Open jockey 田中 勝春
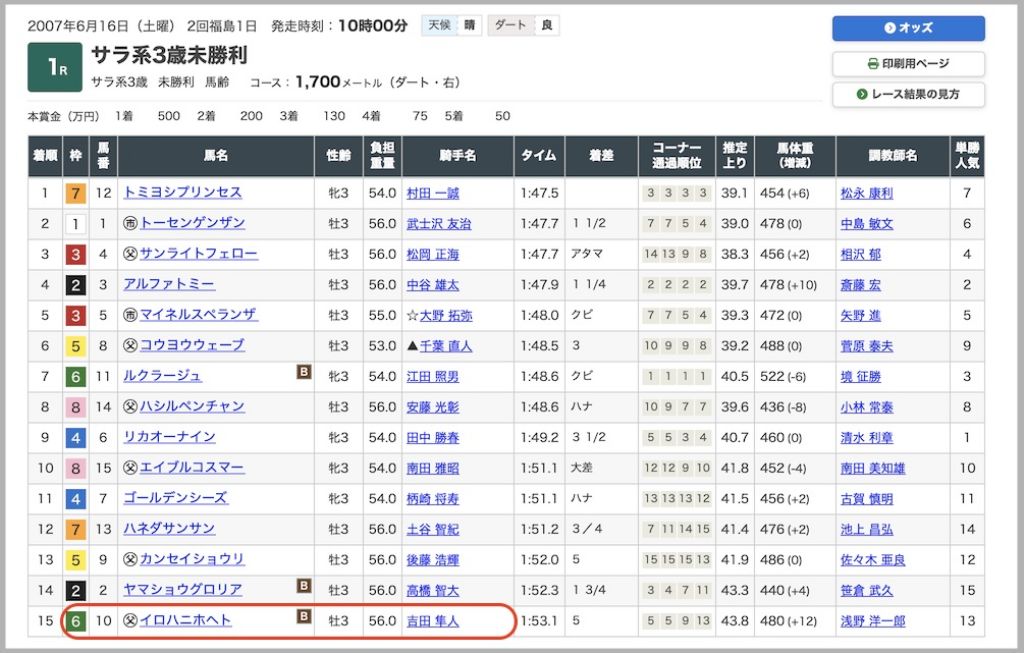The width and height of the screenshot is (1024, 653). point(432,438)
